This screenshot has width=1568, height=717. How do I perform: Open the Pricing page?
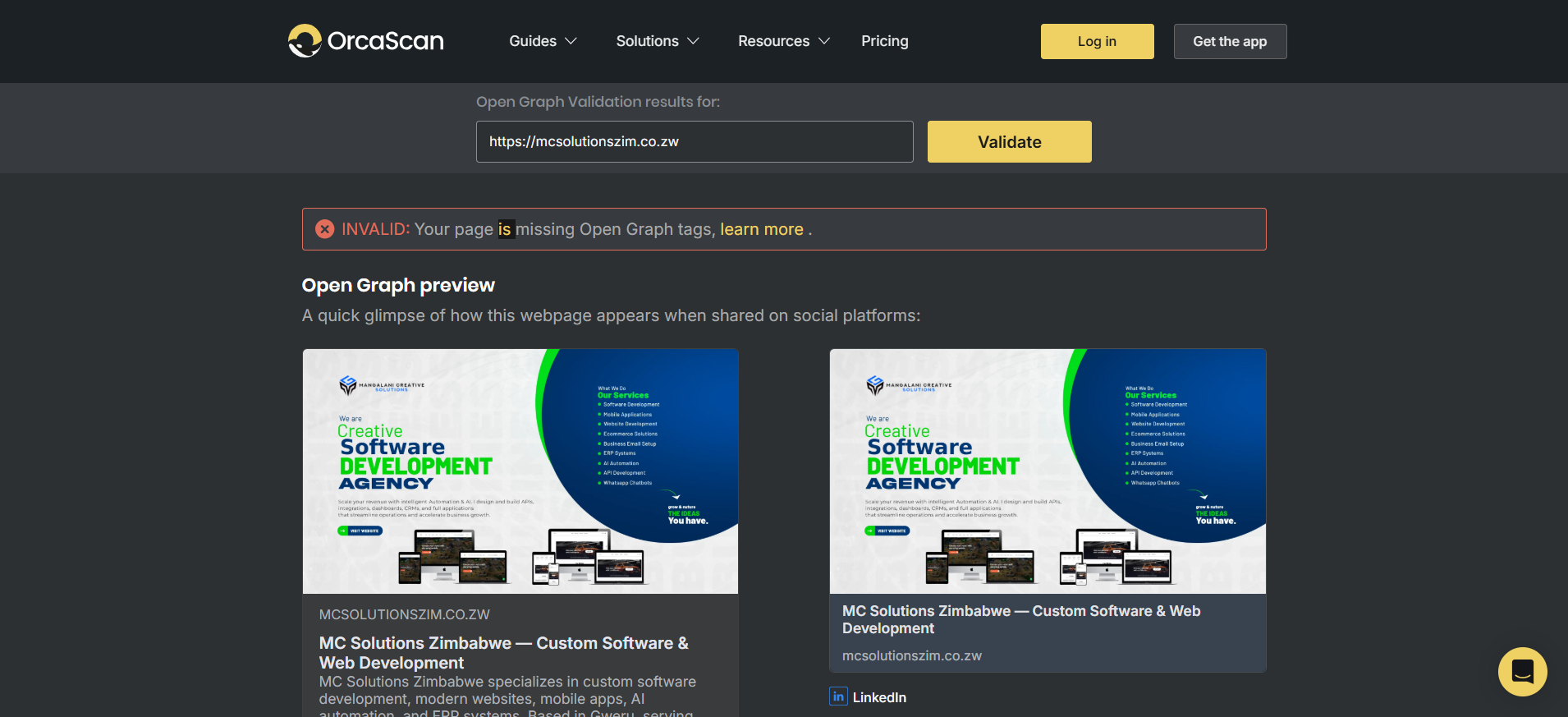tap(884, 41)
